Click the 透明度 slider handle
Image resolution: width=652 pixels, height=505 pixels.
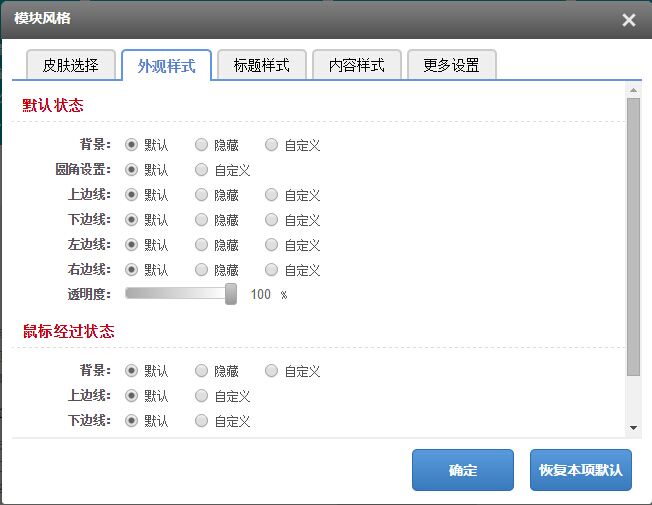pyautogui.click(x=231, y=293)
